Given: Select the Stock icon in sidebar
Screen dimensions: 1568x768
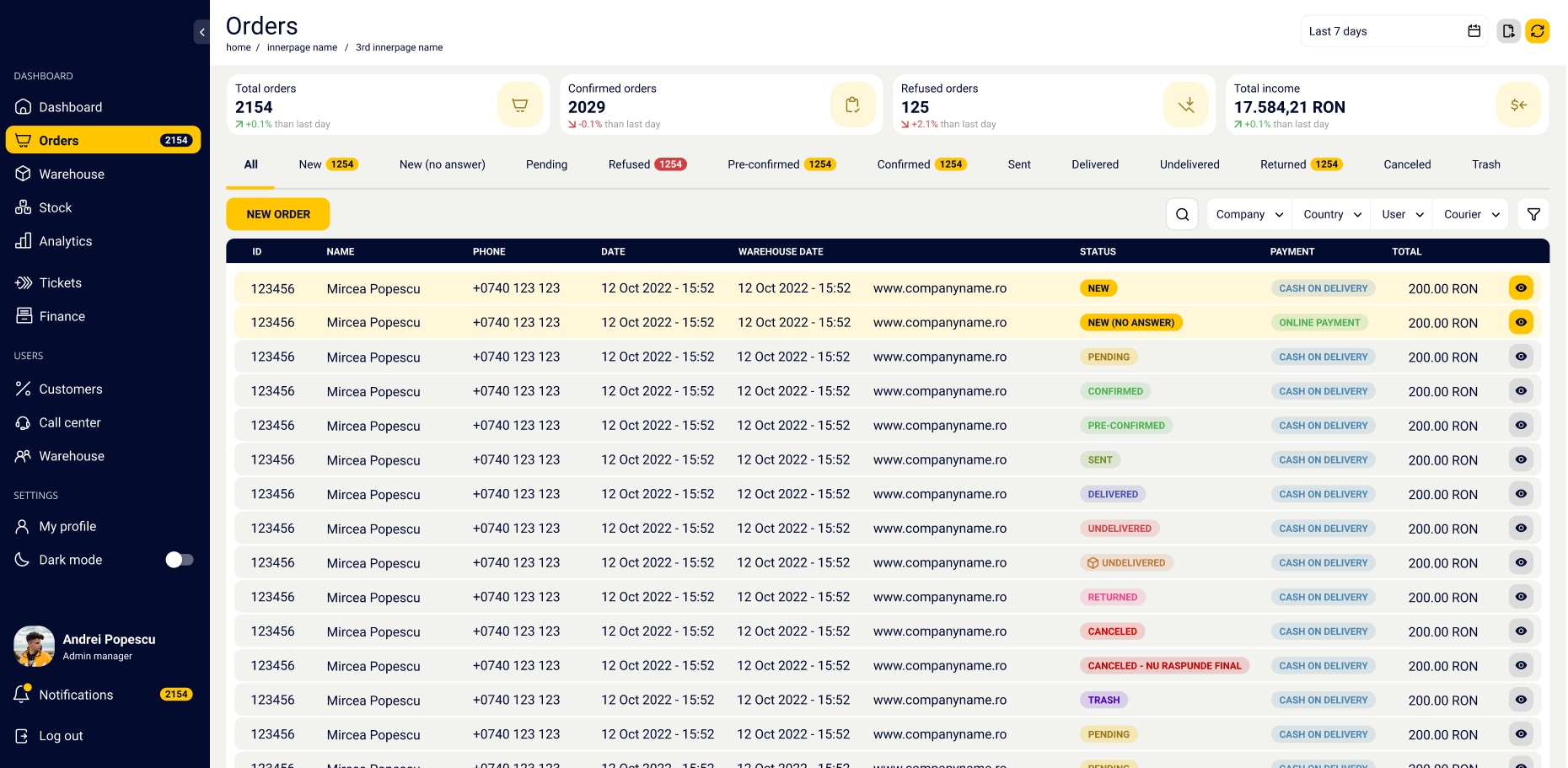Looking at the screenshot, I should [x=24, y=207].
